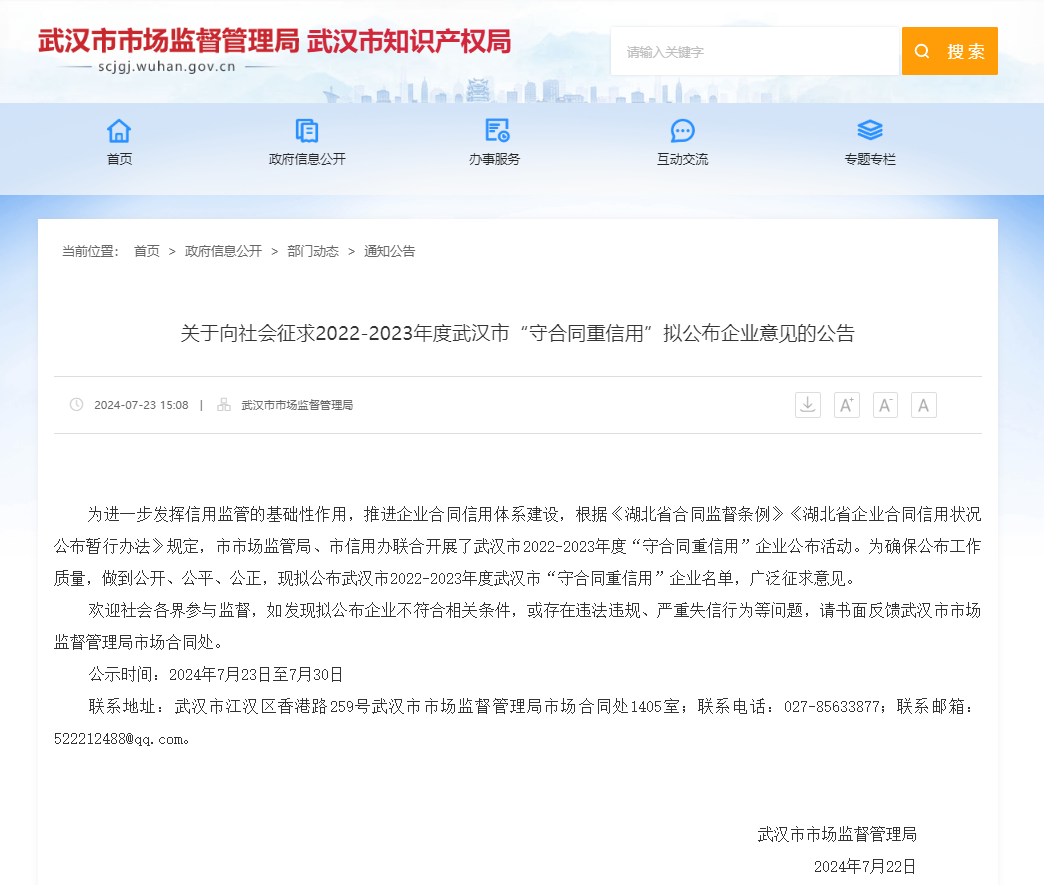Select the 专题专栏 menu label
The image size is (1044, 885).
pos(870,159)
